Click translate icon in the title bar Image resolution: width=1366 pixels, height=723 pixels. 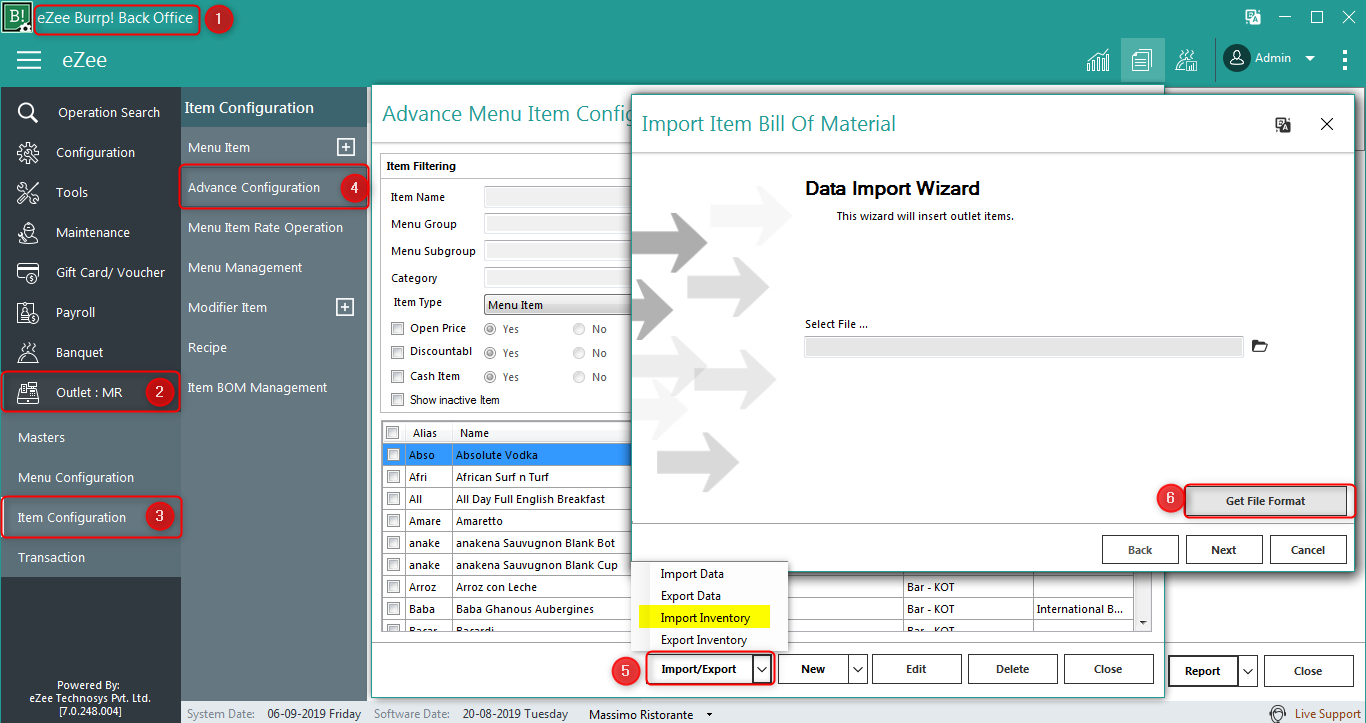tap(1253, 17)
